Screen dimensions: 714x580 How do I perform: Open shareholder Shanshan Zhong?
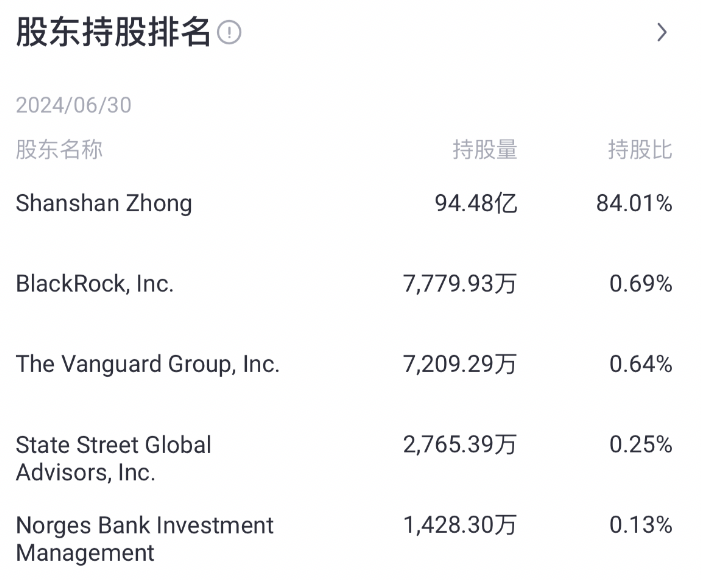click(x=104, y=203)
